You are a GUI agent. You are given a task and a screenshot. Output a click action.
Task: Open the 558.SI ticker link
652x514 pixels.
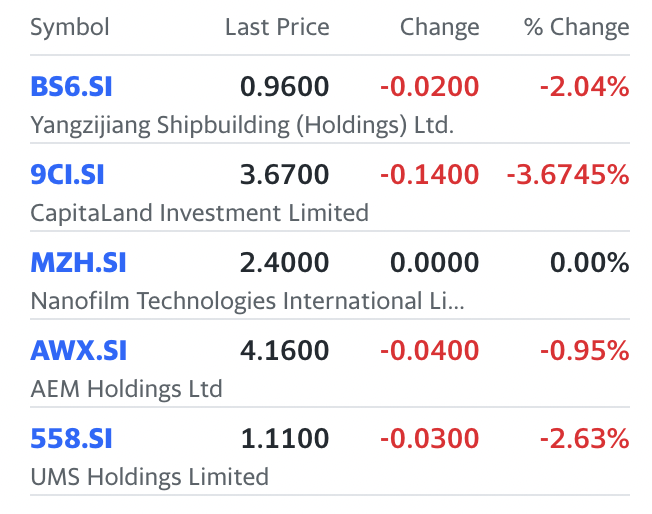pyautogui.click(x=71, y=439)
